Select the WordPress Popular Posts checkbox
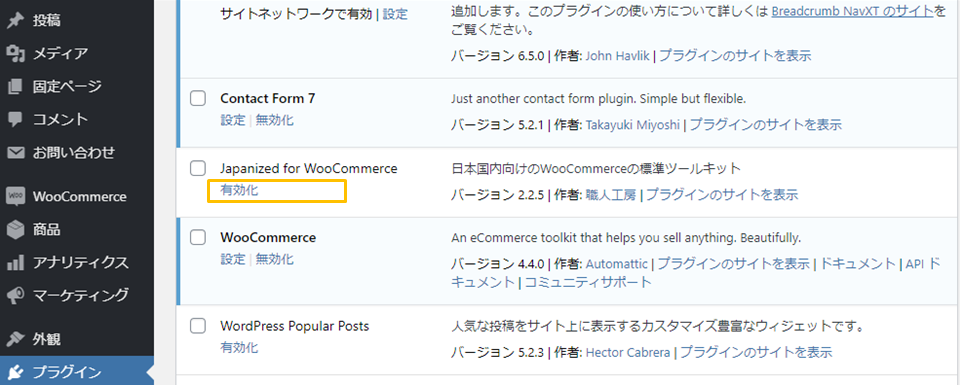The image size is (960, 386). point(198,326)
